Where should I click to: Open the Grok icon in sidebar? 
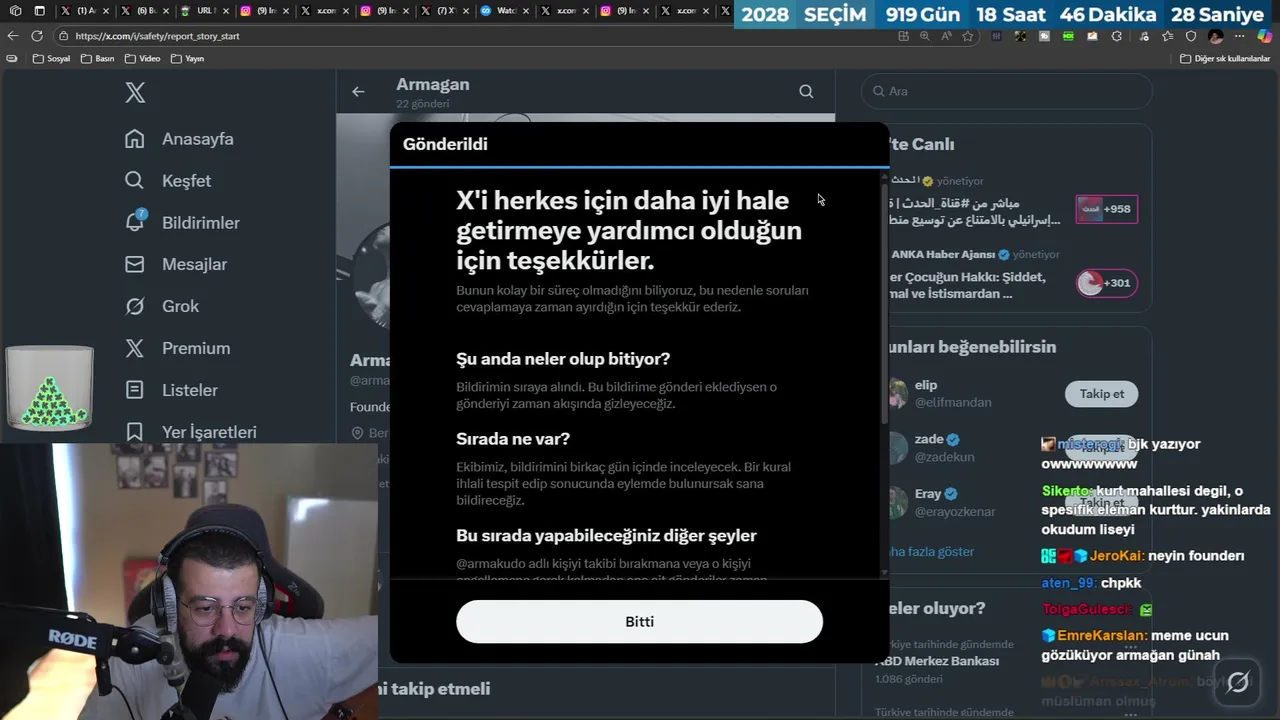pyautogui.click(x=135, y=306)
